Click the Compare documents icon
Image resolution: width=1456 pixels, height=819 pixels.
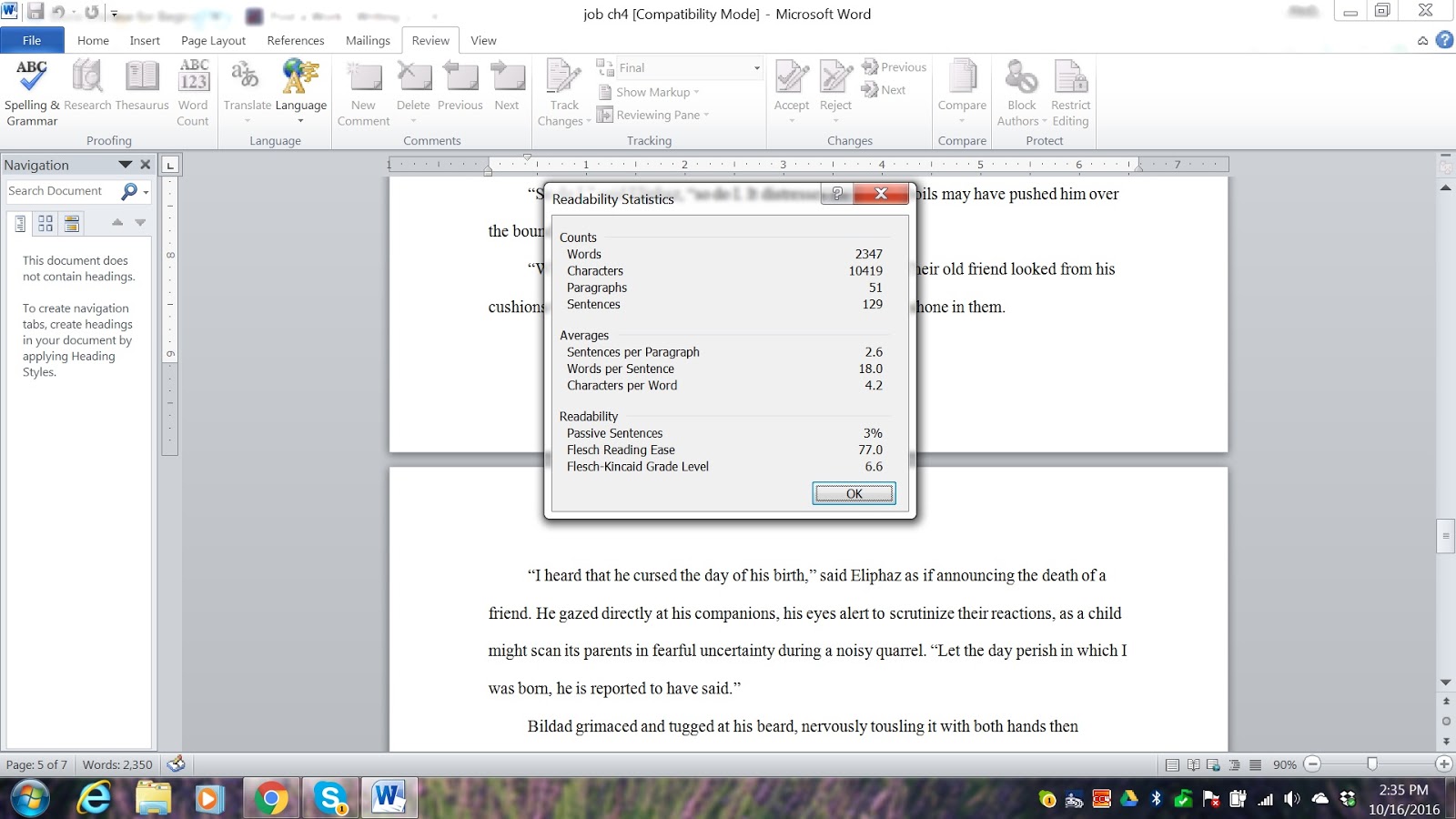tap(962, 76)
